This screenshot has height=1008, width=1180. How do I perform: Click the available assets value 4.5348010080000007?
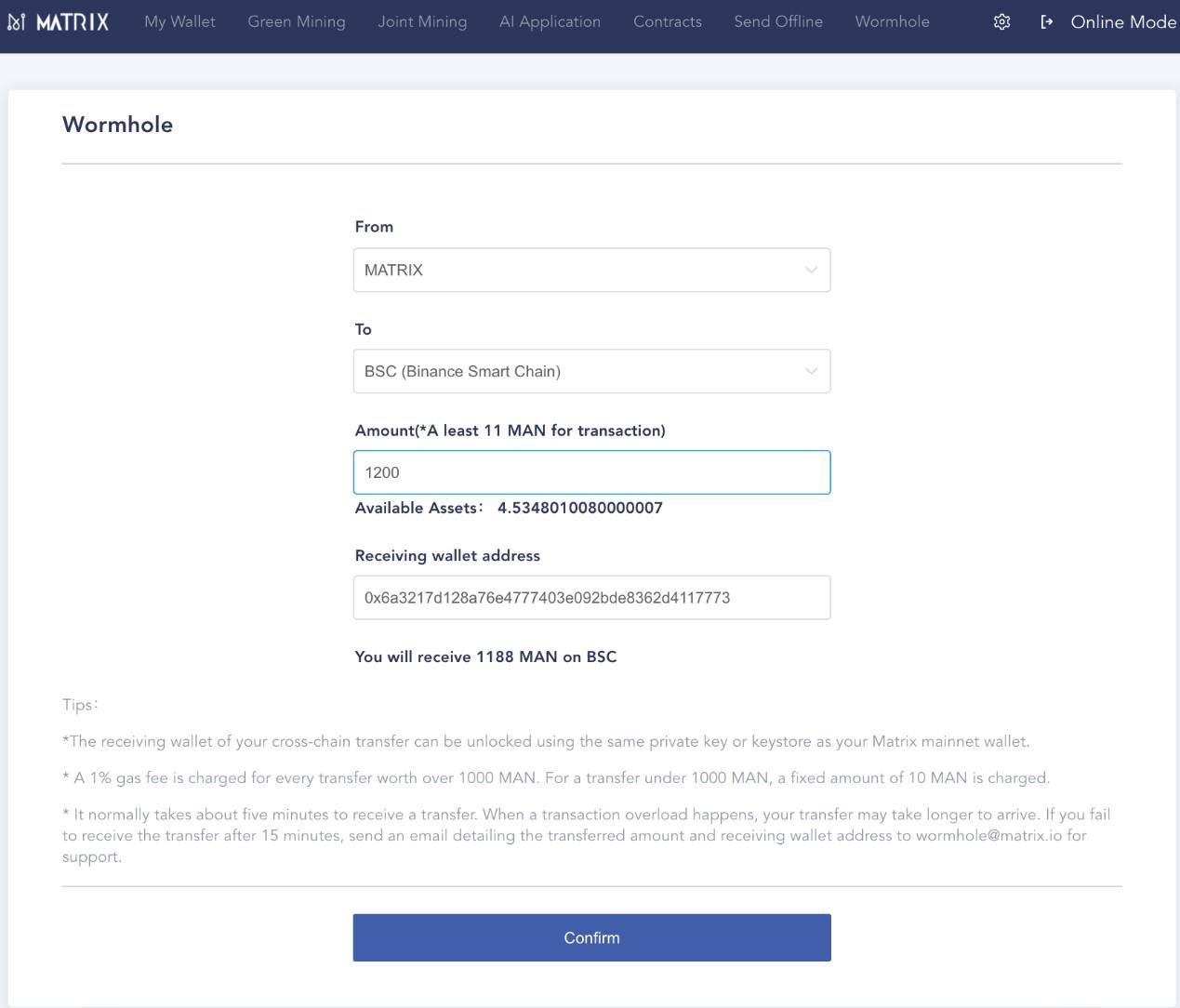tap(580, 508)
